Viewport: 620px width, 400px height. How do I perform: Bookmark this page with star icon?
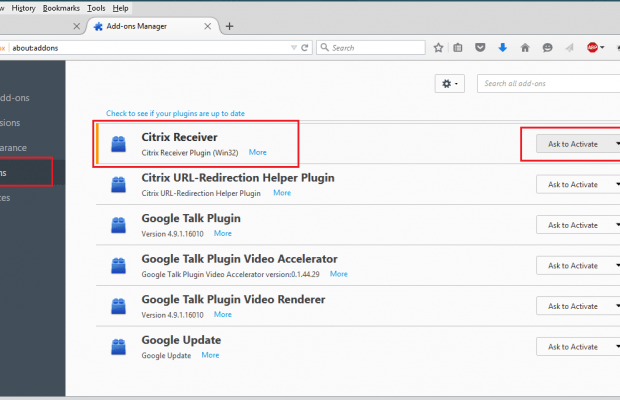(438, 48)
